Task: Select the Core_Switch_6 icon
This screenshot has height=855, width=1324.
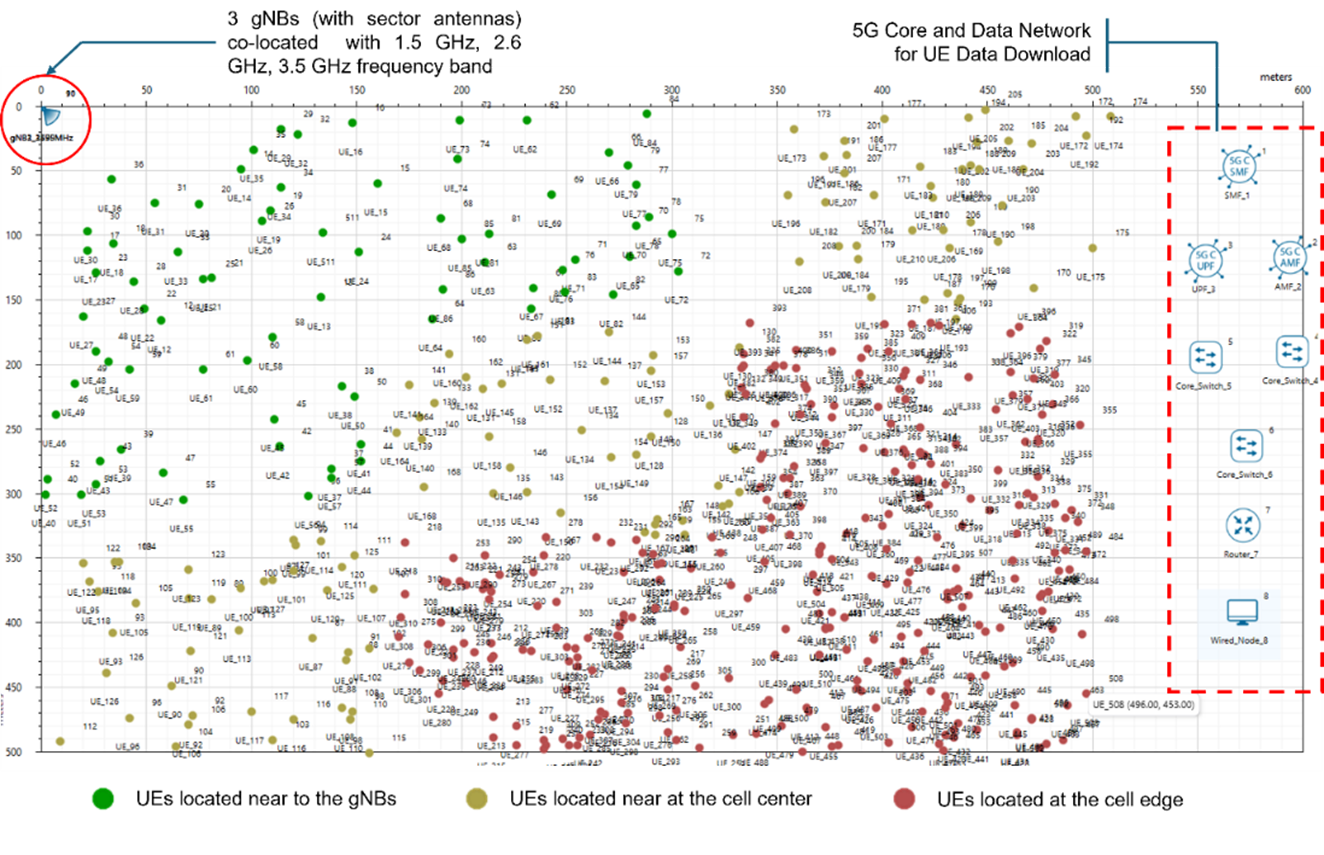Action: tap(1245, 445)
